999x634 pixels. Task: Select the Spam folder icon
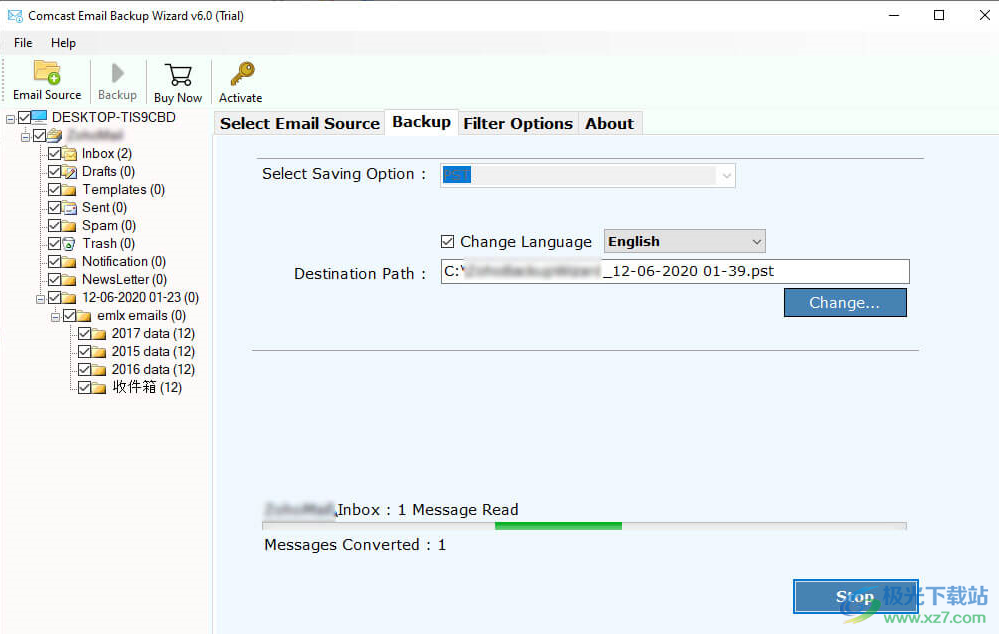(69, 226)
